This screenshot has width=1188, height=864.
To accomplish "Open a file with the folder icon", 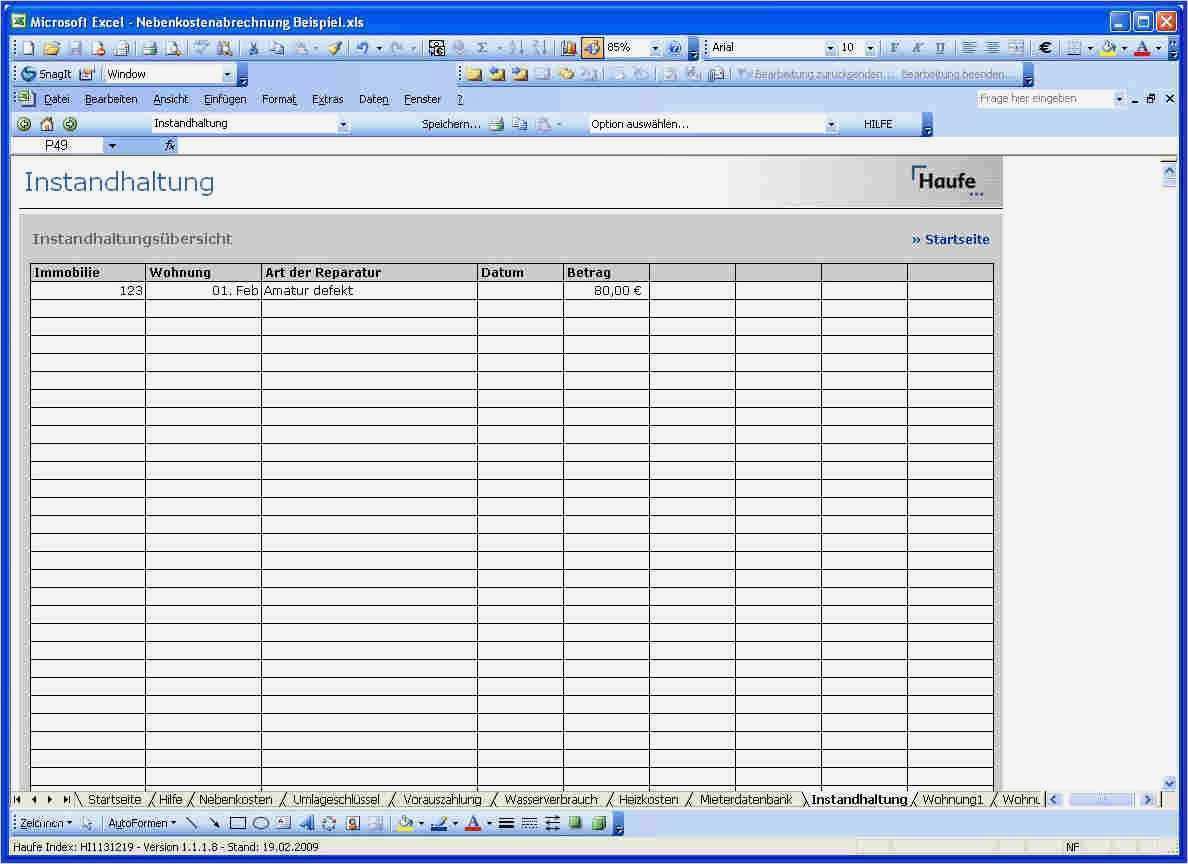I will coord(52,49).
